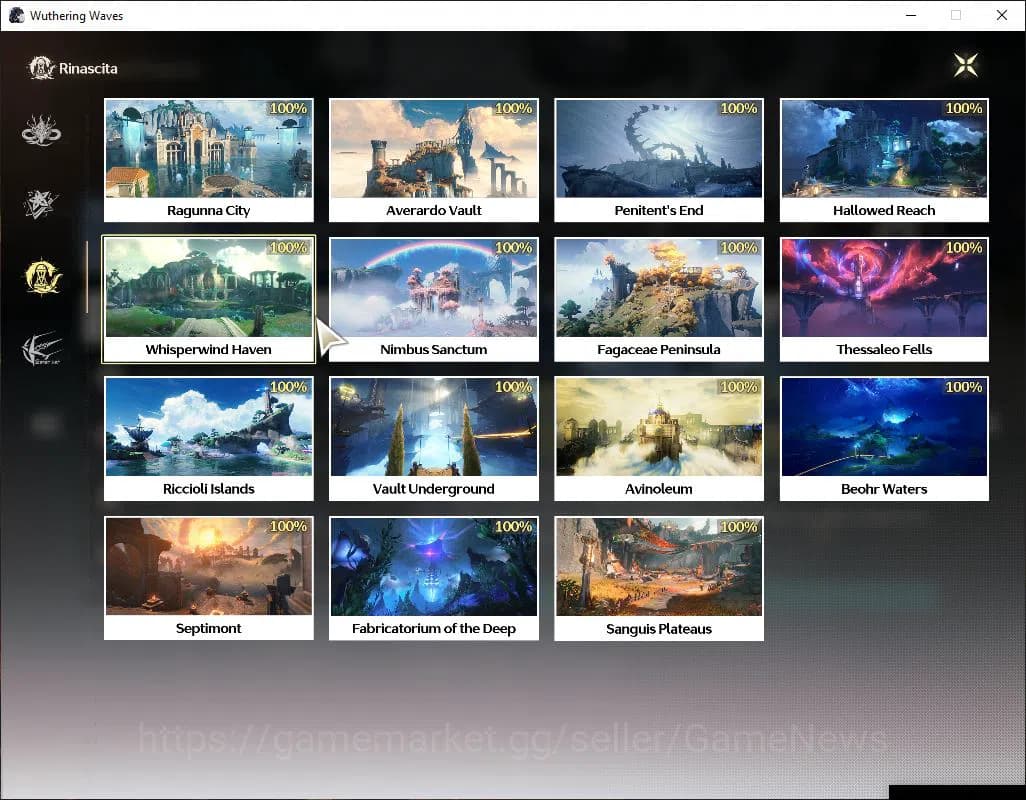Select the golden Rinascita emblem in sidebar
The image size is (1026, 800).
[x=43, y=277]
